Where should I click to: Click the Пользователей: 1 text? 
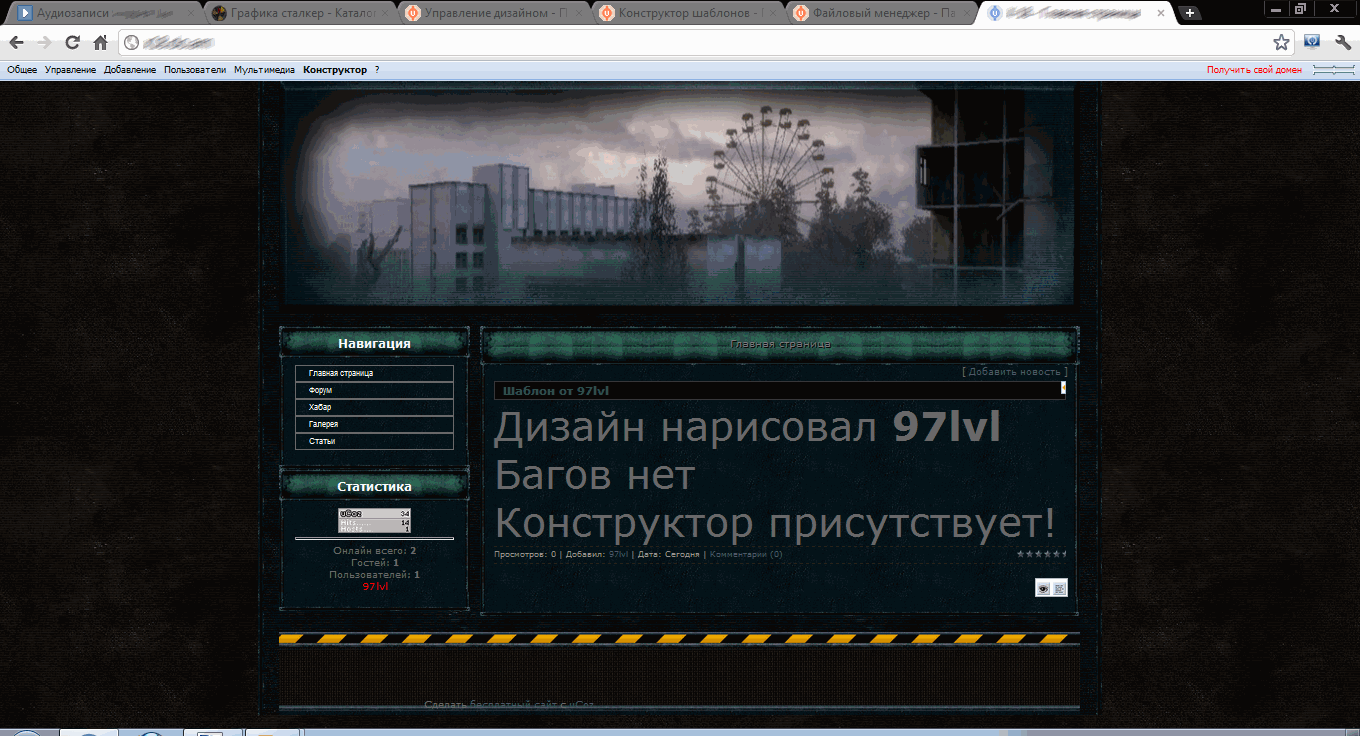pyautogui.click(x=374, y=575)
